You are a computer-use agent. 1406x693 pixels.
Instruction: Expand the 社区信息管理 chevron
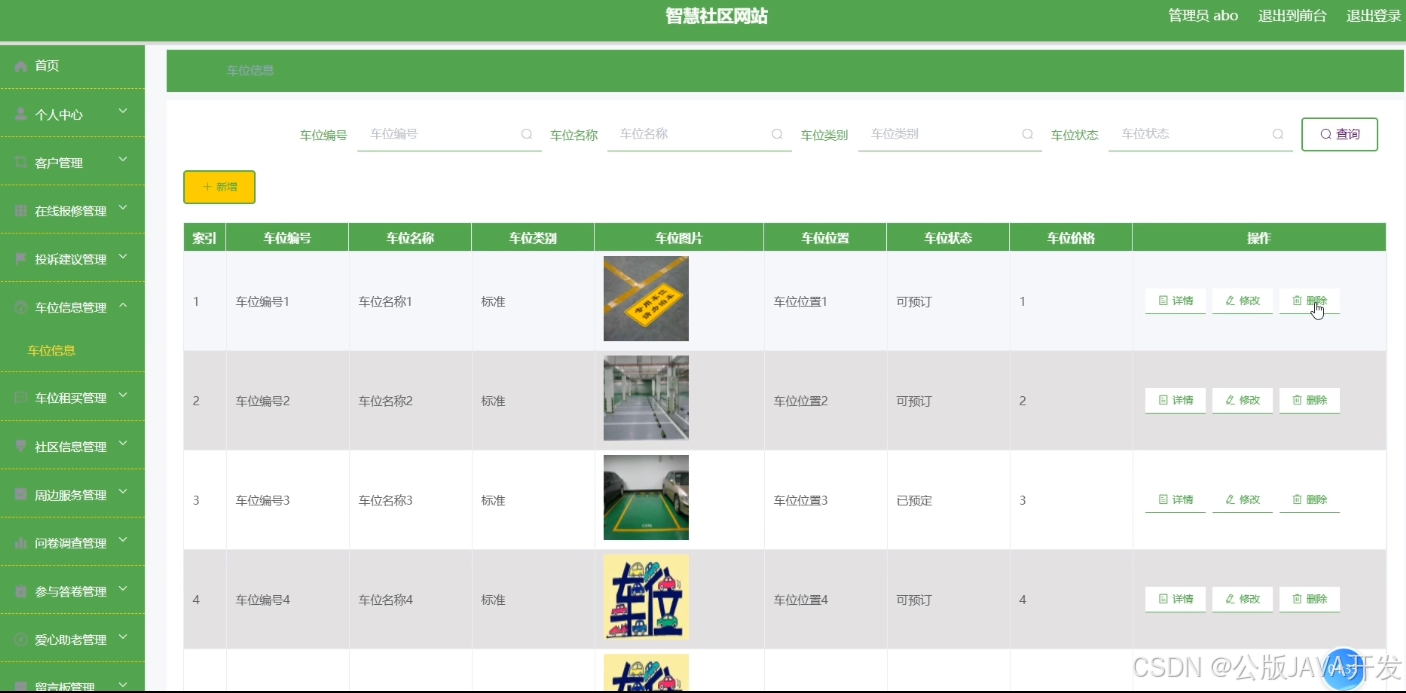point(123,443)
